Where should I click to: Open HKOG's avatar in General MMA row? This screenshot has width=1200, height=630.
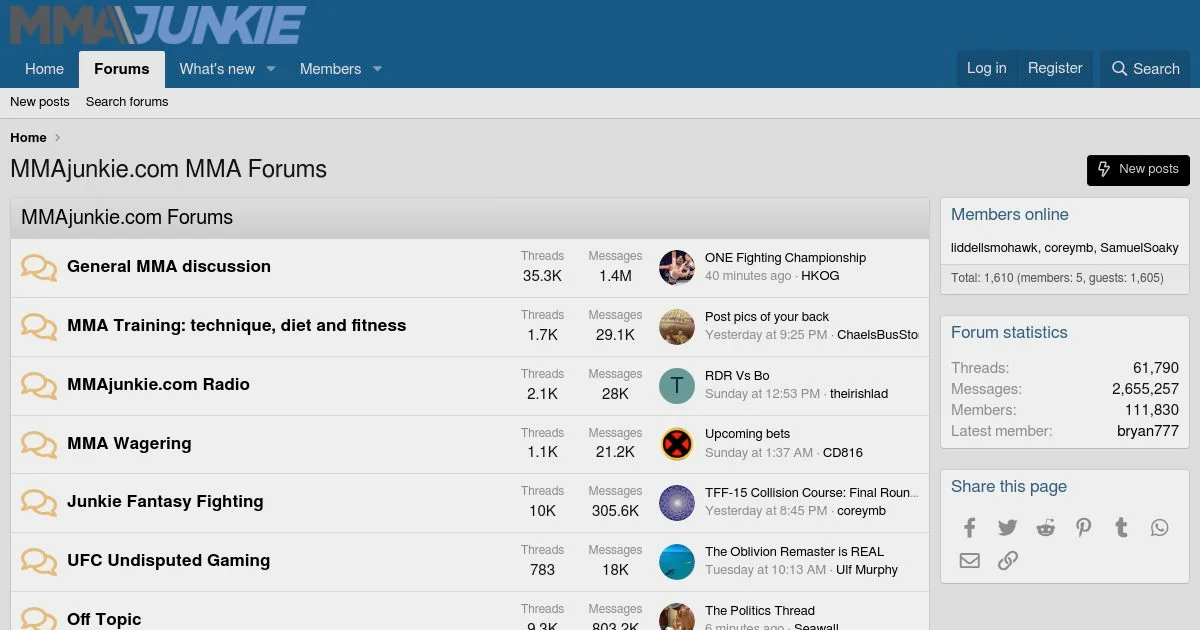tap(677, 268)
